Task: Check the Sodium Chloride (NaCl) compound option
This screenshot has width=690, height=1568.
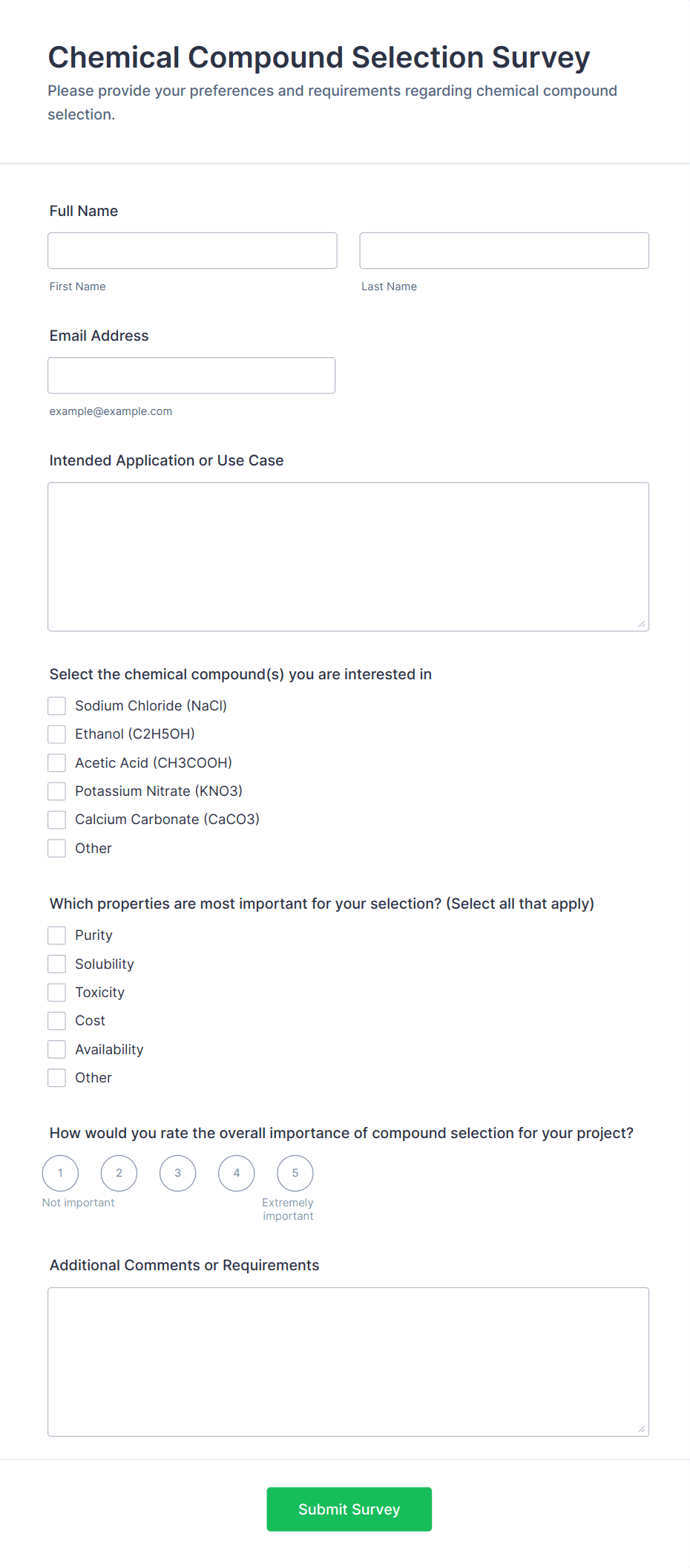Action: pos(56,705)
